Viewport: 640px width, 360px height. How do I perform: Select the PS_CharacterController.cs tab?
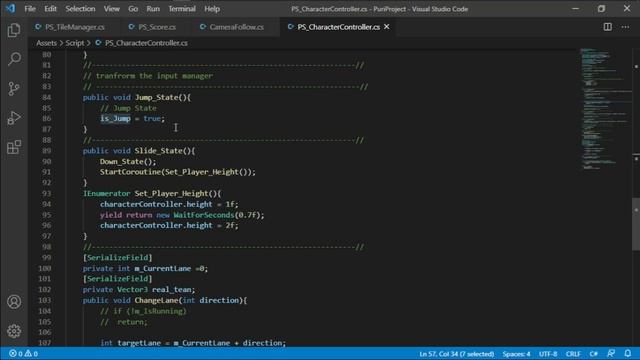coord(338,27)
